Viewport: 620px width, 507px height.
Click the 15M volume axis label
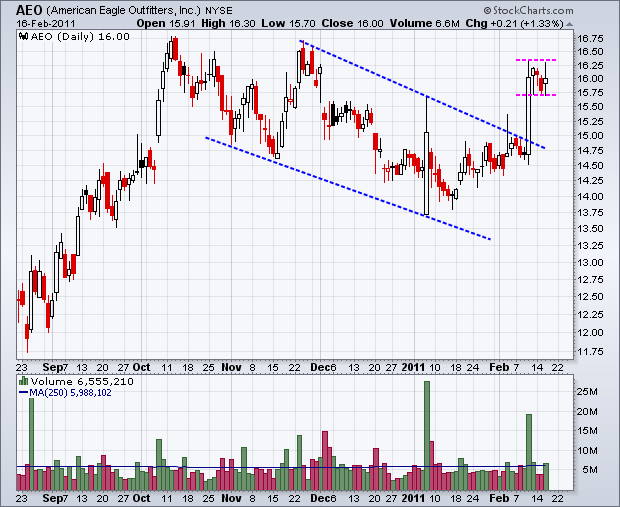587,431
